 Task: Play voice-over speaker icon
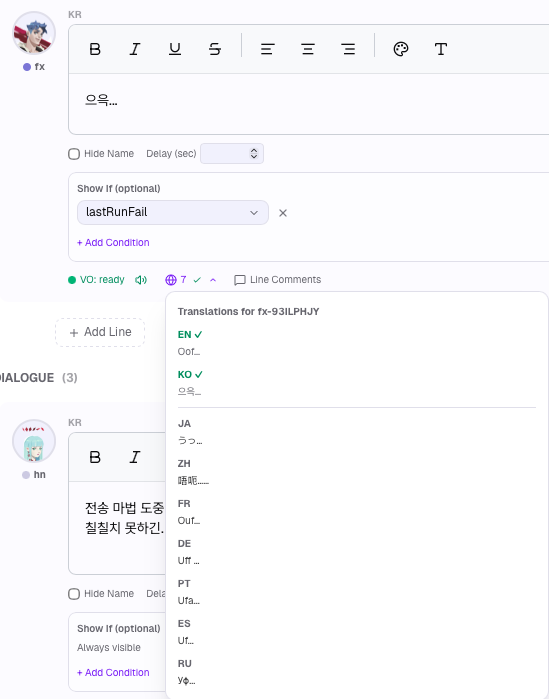pyautogui.click(x=141, y=280)
